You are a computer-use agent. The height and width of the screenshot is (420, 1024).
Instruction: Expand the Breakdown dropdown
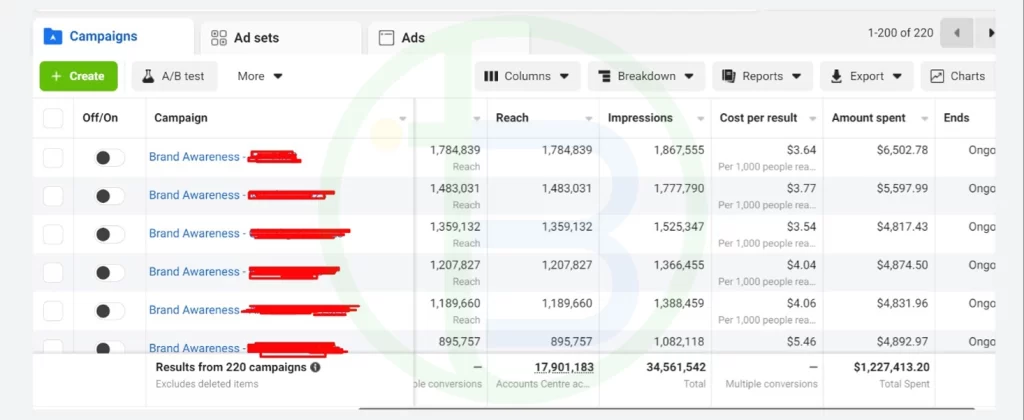645,76
